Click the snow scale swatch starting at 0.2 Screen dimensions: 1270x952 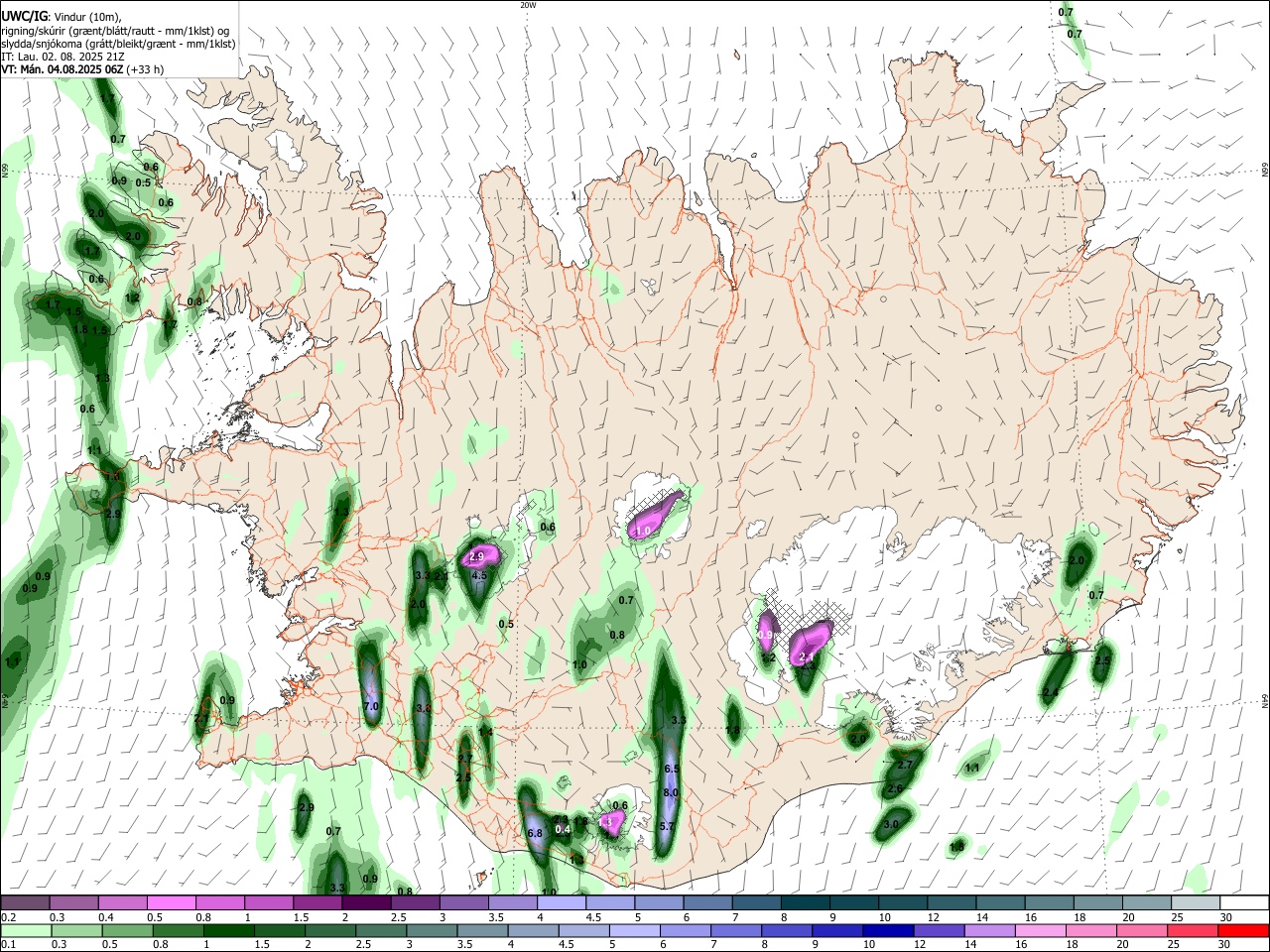pos(25,902)
